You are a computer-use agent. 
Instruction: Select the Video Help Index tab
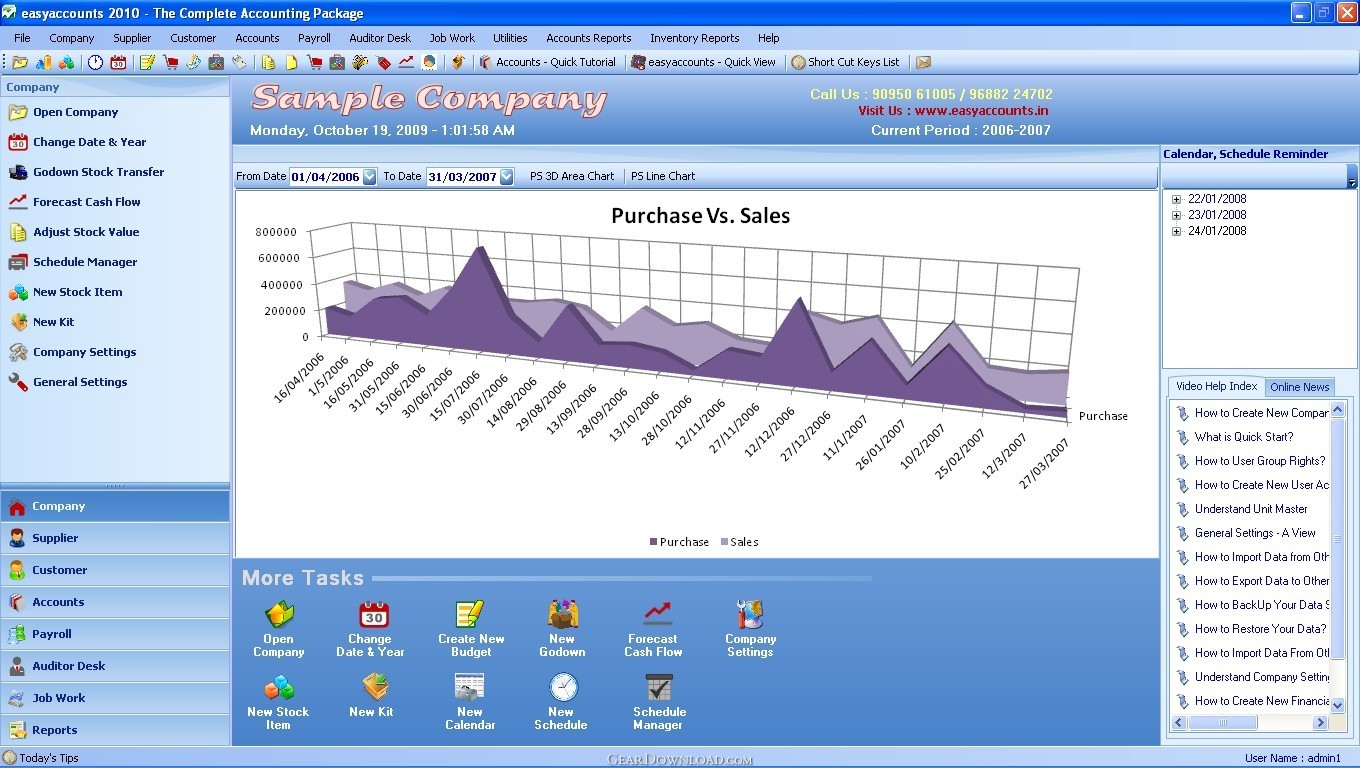1216,386
